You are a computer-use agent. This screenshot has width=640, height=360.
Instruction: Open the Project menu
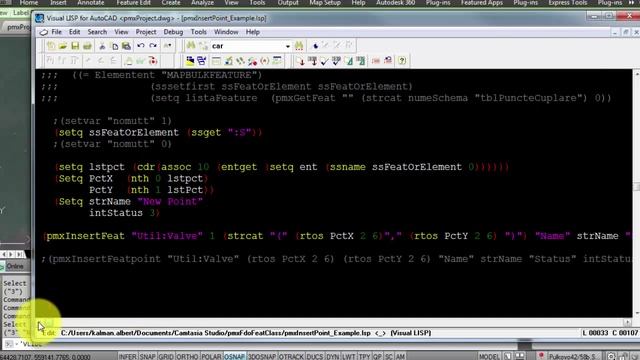pos(146,32)
